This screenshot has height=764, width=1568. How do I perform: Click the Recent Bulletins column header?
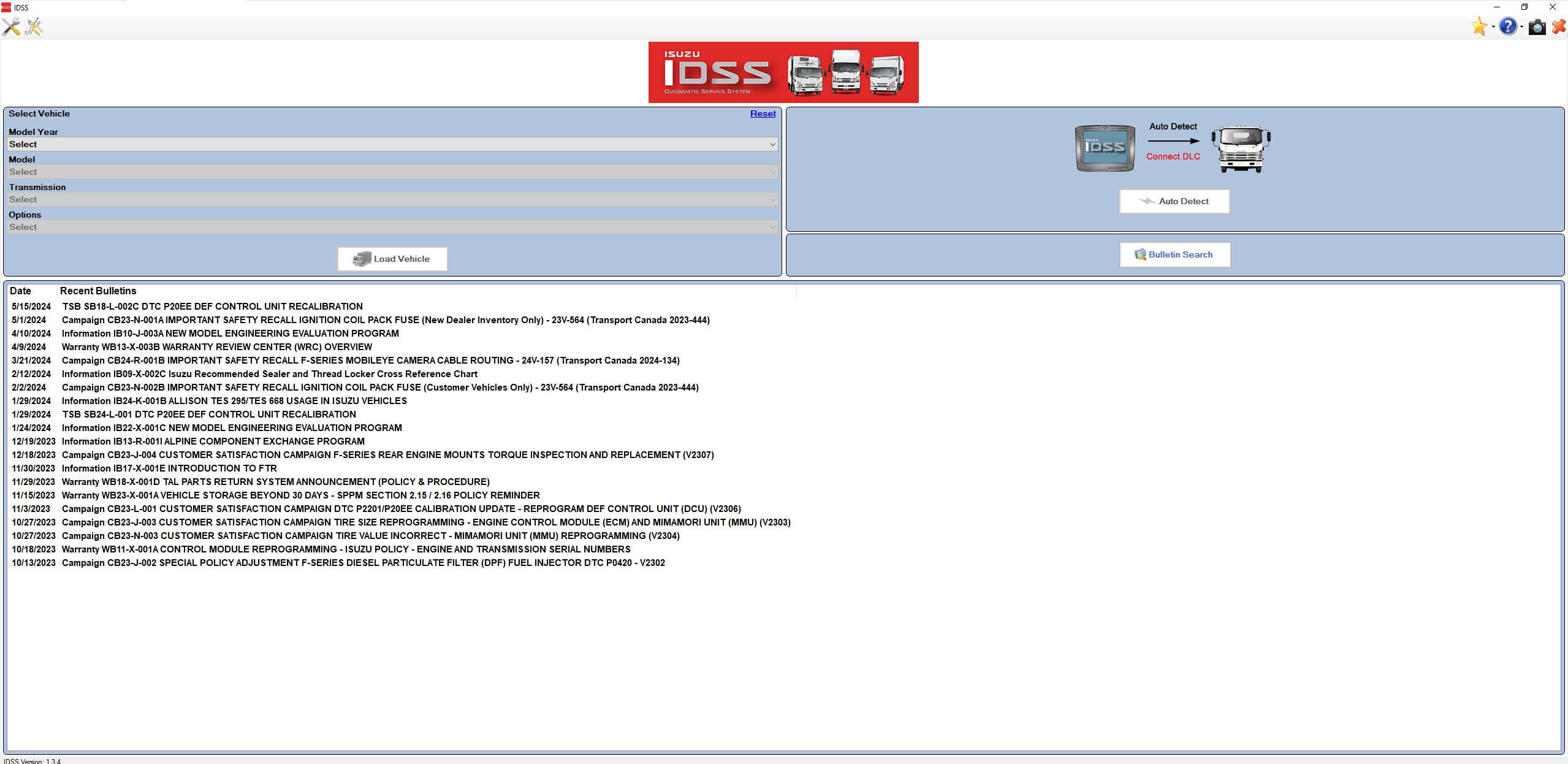pos(98,291)
